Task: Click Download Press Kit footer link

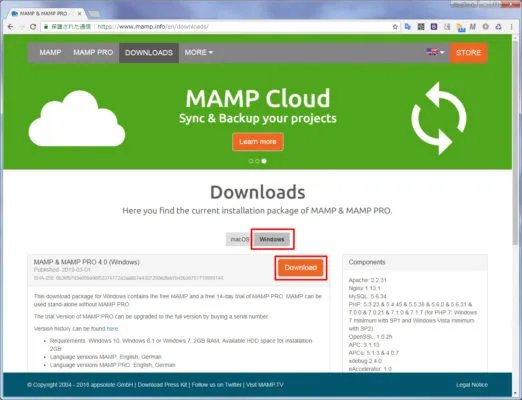Action: [x=162, y=385]
